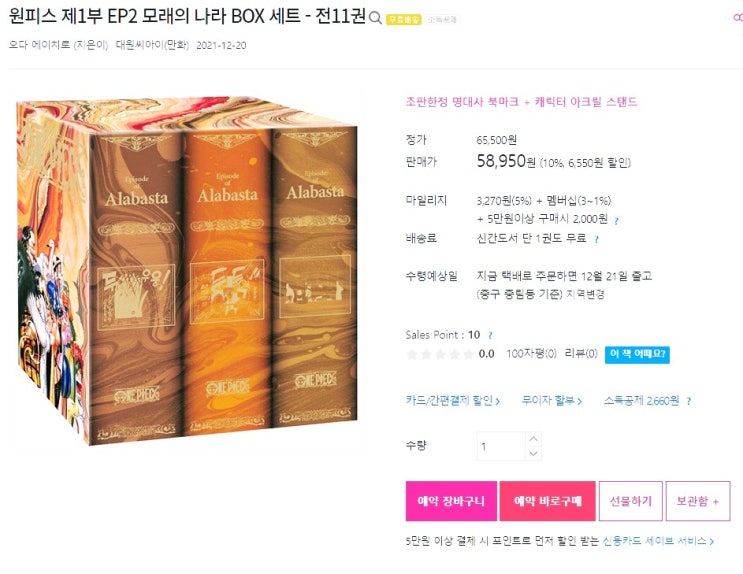Image resolution: width=743 pixels, height=574 pixels.
Task: Click the 예약 바로구매 button
Action: (547, 501)
